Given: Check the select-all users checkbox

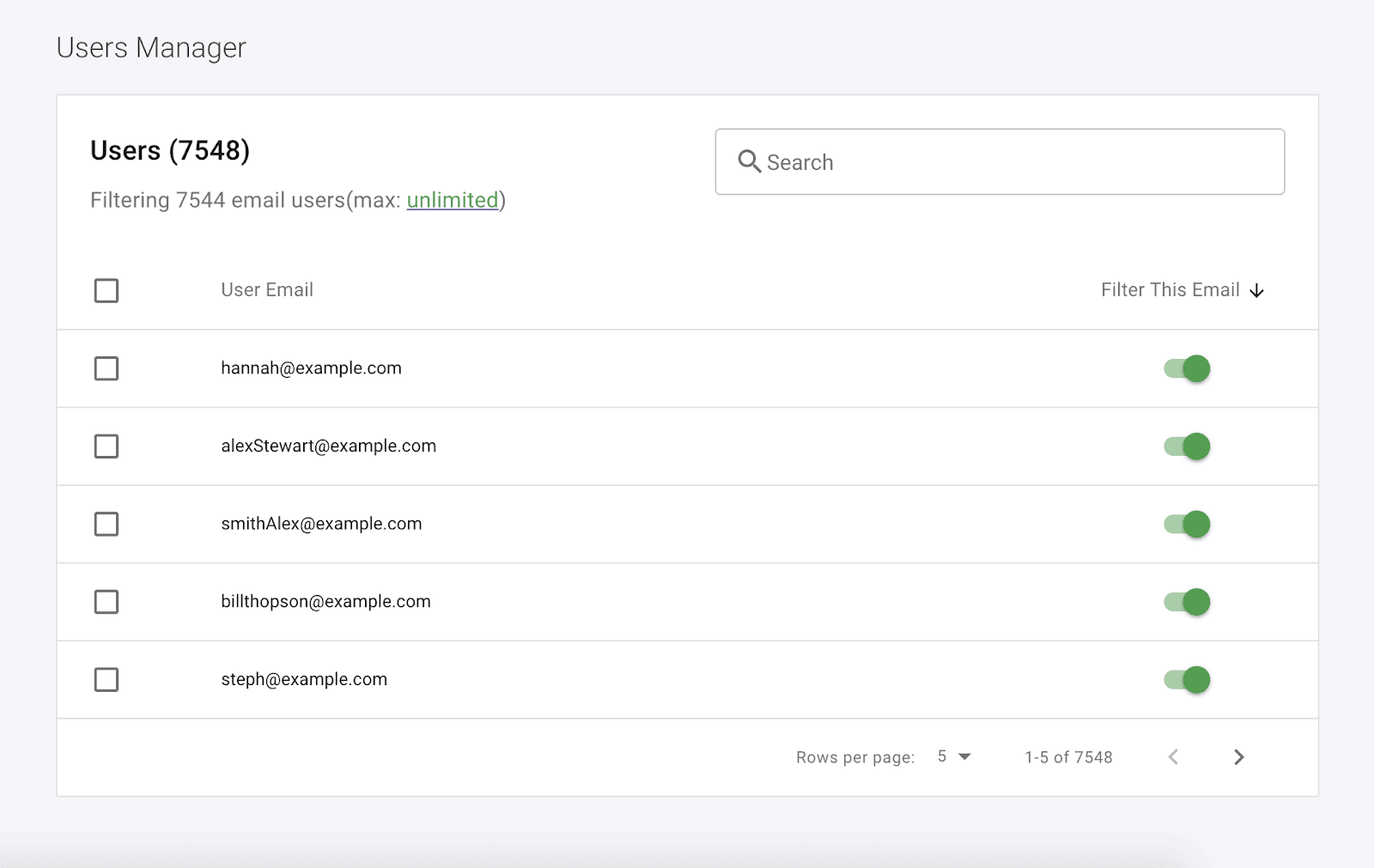Looking at the screenshot, I should pos(106,290).
